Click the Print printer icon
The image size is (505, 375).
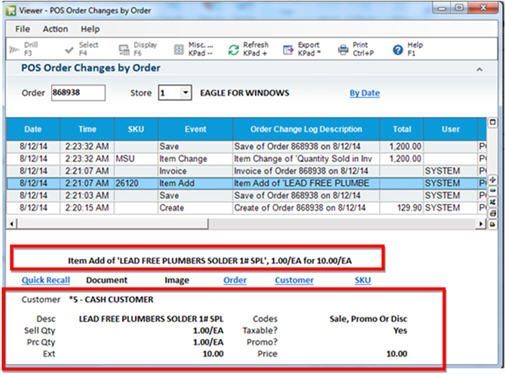point(343,50)
